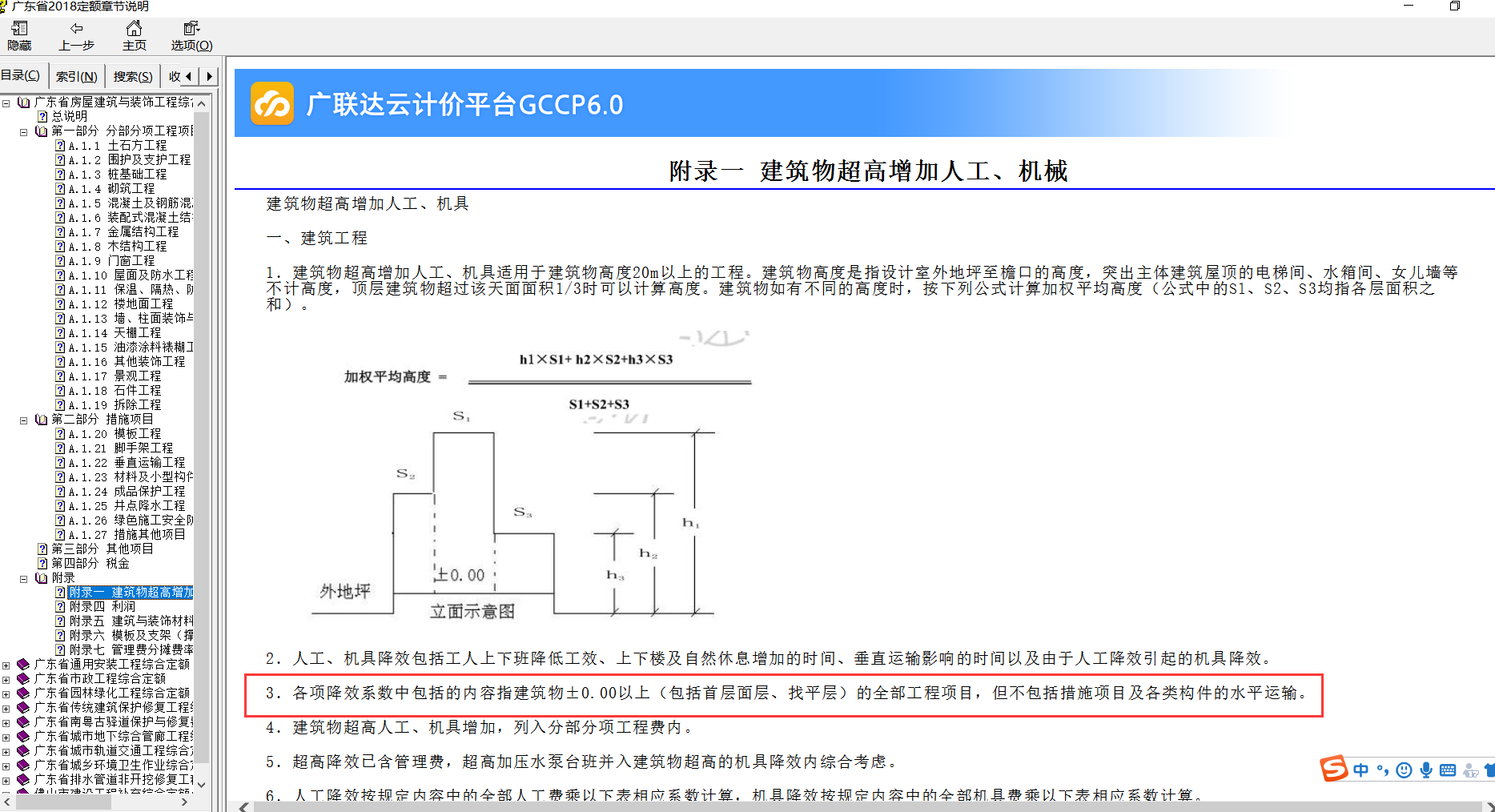Screen dimensions: 1495x812
Task: Open 附录四 利润 topic
Action: 102,607
